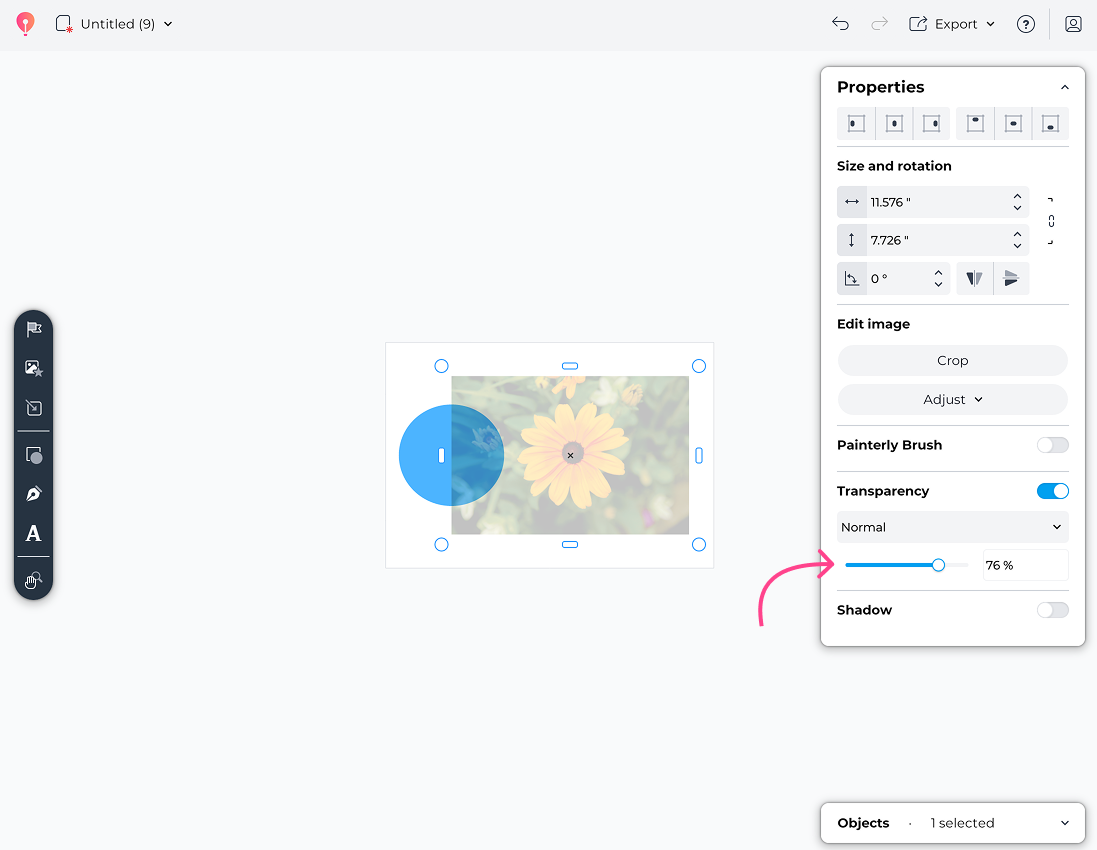Enable the Painterly Brush toggle
Screen dimensions: 1097x850
point(1052,445)
